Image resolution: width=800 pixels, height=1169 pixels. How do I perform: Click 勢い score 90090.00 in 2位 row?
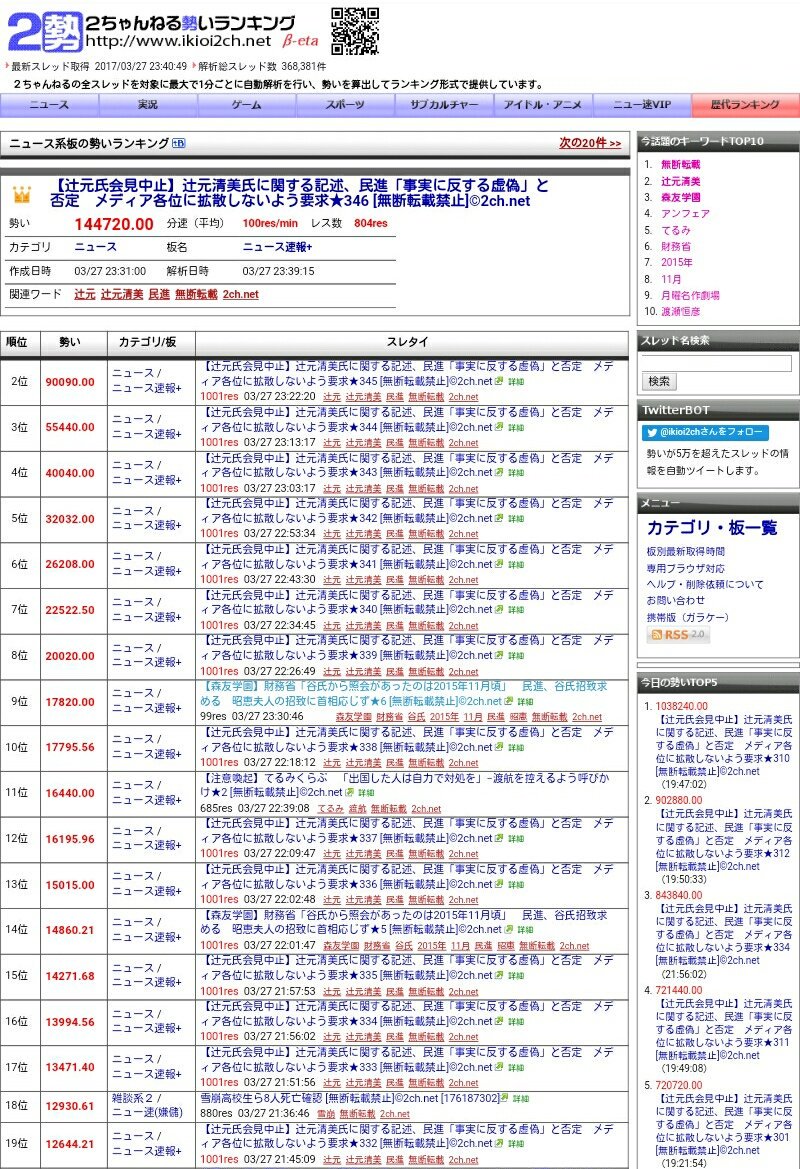tap(70, 382)
